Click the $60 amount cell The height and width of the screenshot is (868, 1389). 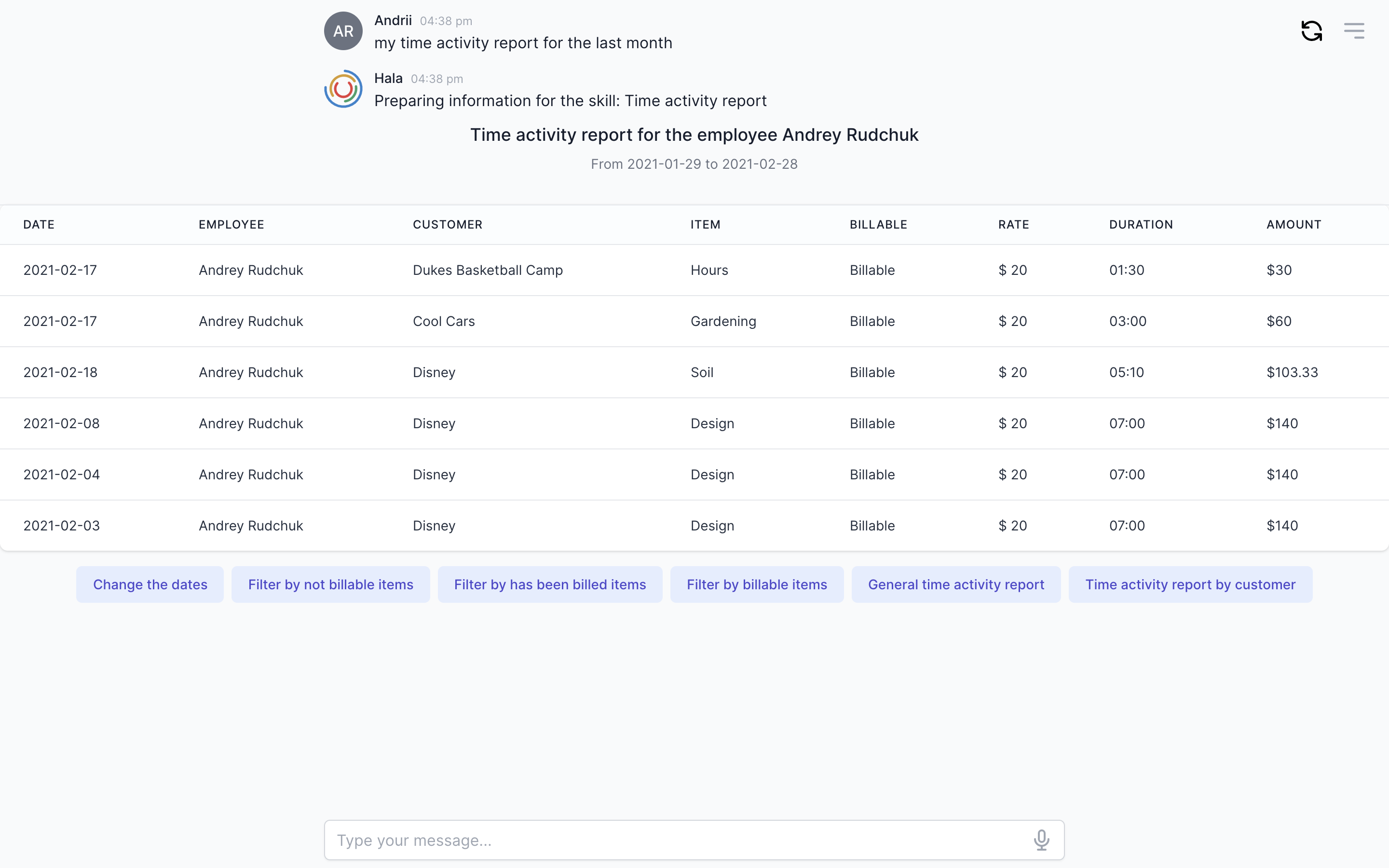(x=1279, y=321)
